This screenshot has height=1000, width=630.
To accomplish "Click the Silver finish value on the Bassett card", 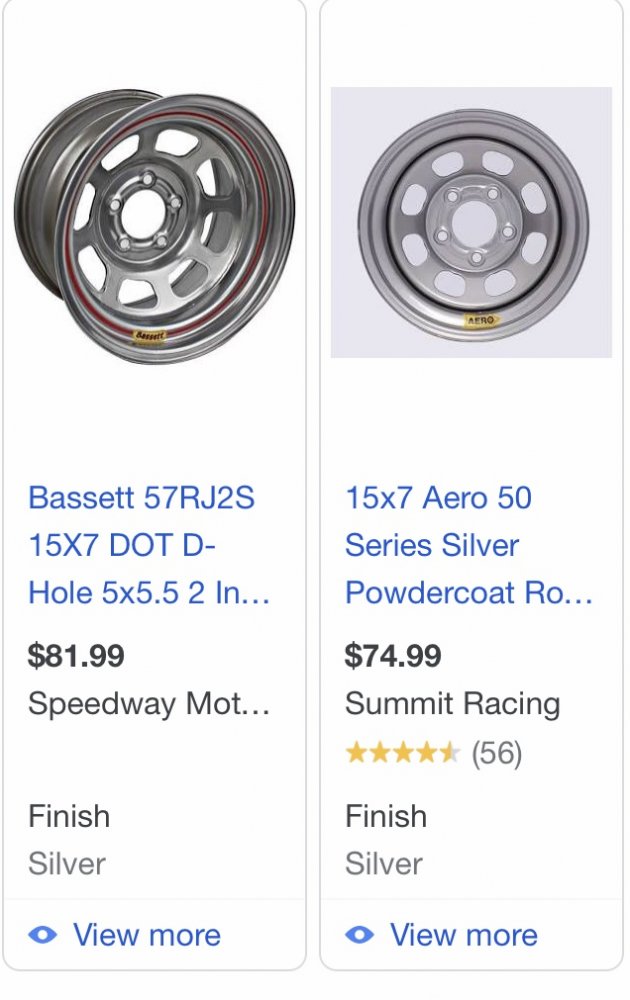I will tap(67, 864).
